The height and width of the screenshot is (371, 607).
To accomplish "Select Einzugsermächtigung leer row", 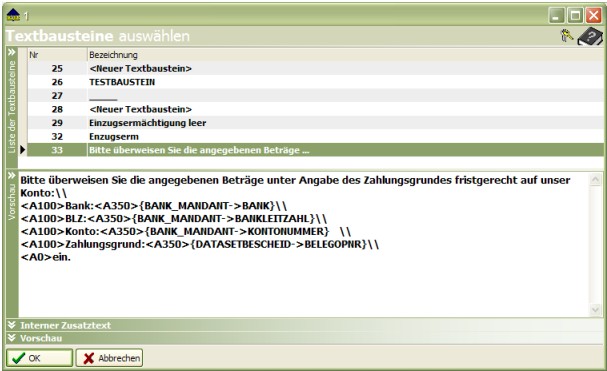I will 316,123.
